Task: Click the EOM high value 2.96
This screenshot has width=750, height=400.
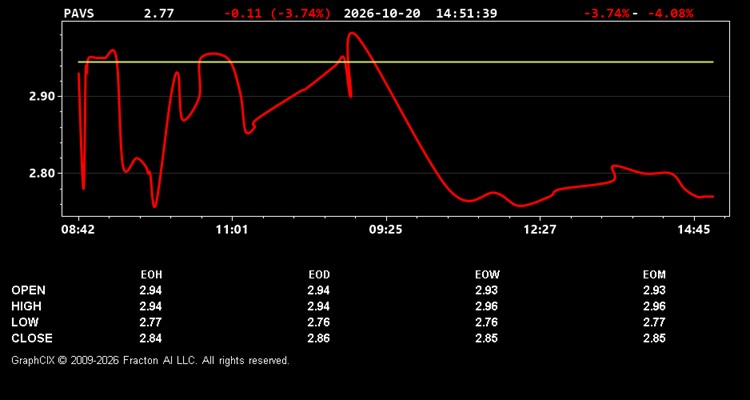Action: [654, 306]
